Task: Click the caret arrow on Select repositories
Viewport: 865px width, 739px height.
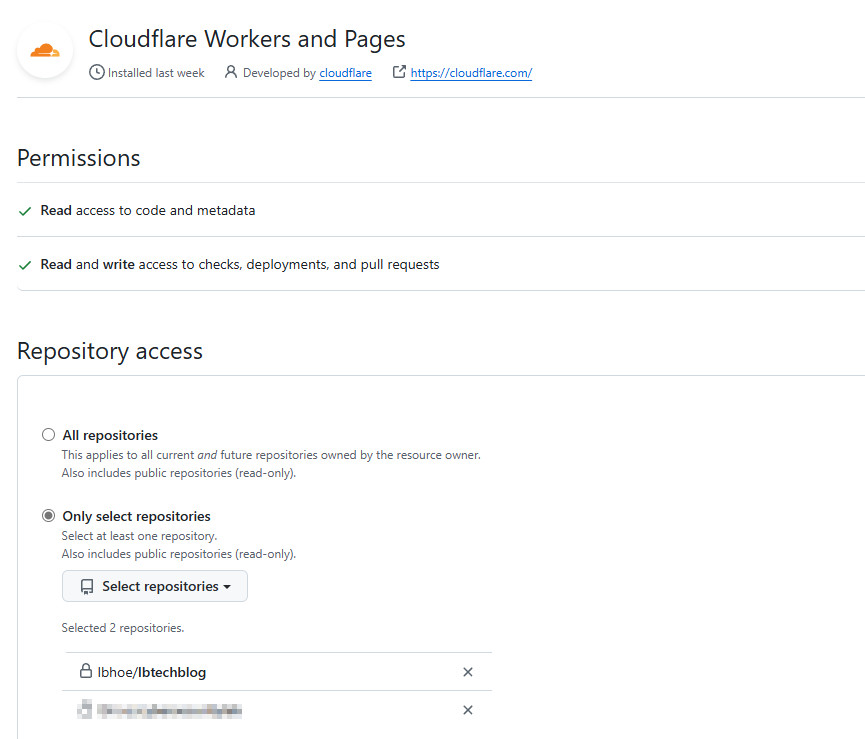Action: click(x=228, y=587)
